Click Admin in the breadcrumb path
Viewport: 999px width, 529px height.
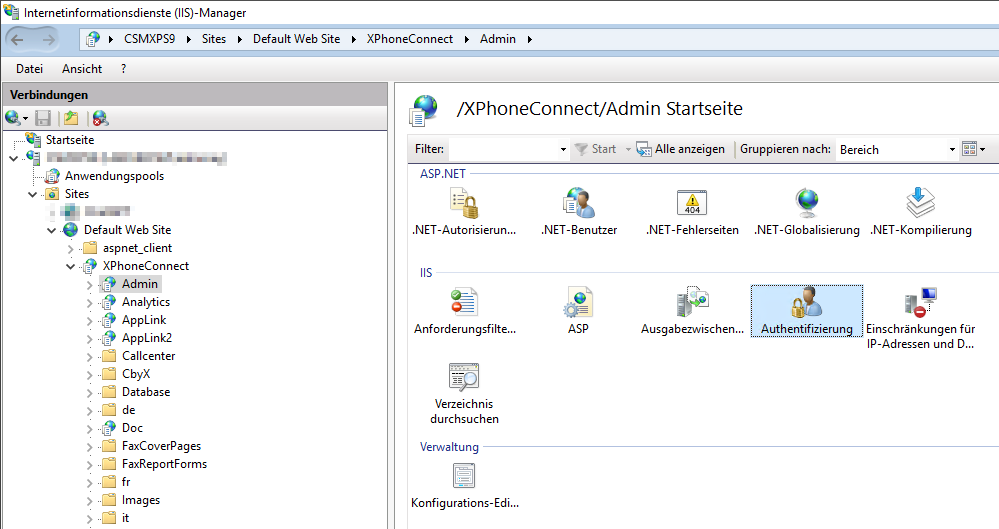pyautogui.click(x=498, y=39)
